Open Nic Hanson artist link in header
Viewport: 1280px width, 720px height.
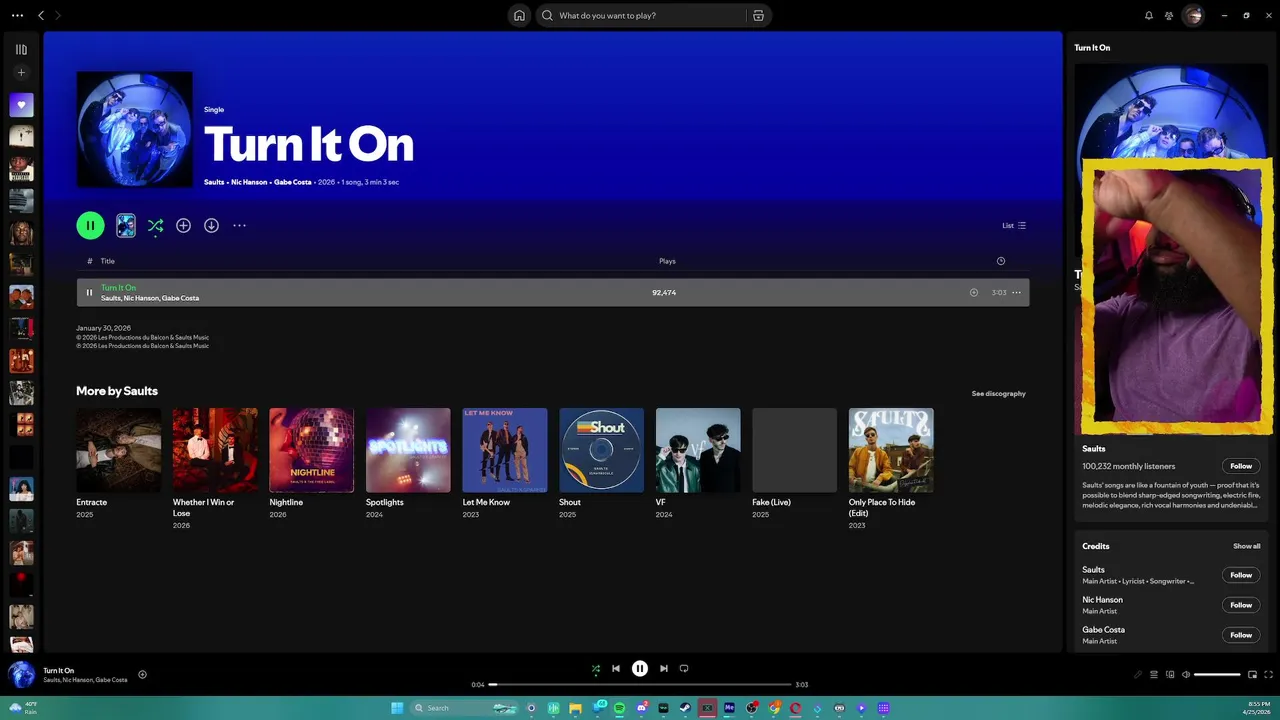249,182
